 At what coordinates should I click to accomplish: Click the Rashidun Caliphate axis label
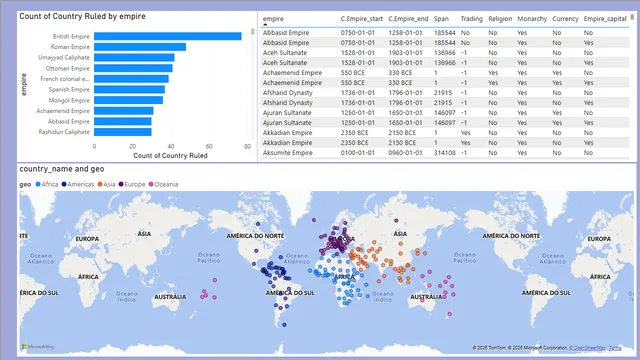pyautogui.click(x=64, y=132)
